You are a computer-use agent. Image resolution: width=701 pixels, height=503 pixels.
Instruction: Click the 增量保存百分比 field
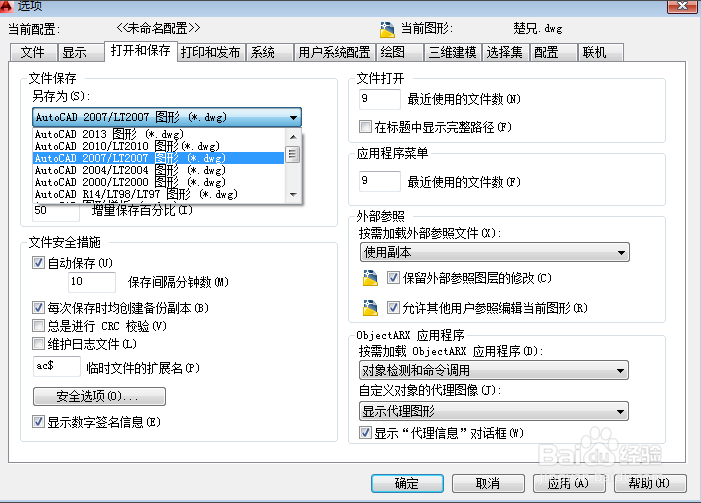[56, 211]
